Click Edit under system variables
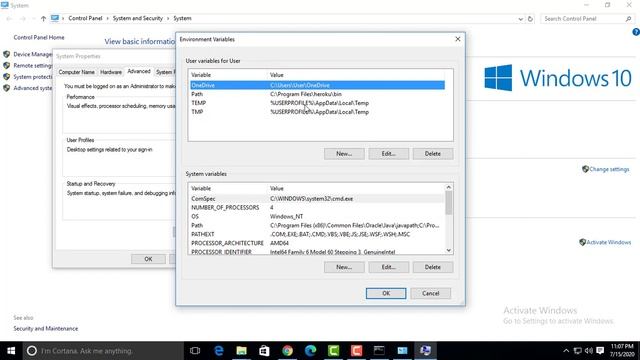Image resolution: width=640 pixels, height=360 pixels. [389, 267]
